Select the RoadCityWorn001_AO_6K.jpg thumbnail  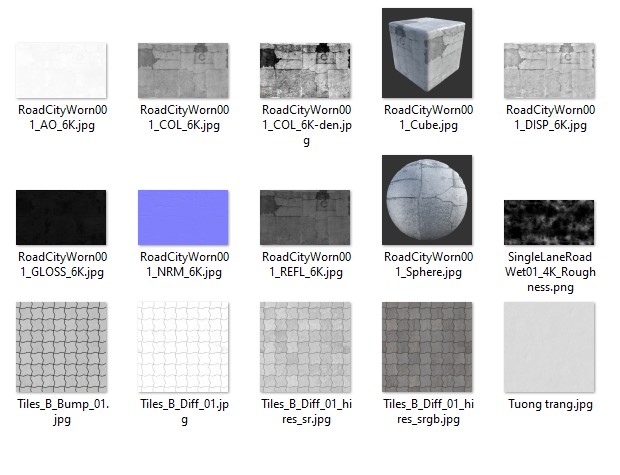click(x=61, y=70)
